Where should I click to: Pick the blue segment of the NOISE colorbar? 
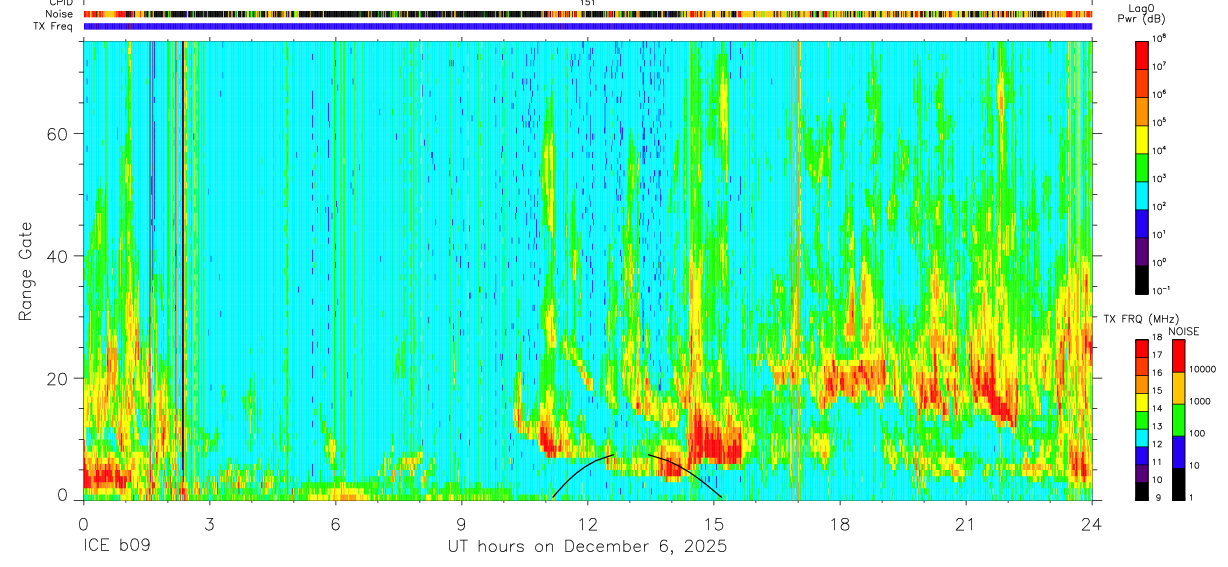[x=1177, y=452]
